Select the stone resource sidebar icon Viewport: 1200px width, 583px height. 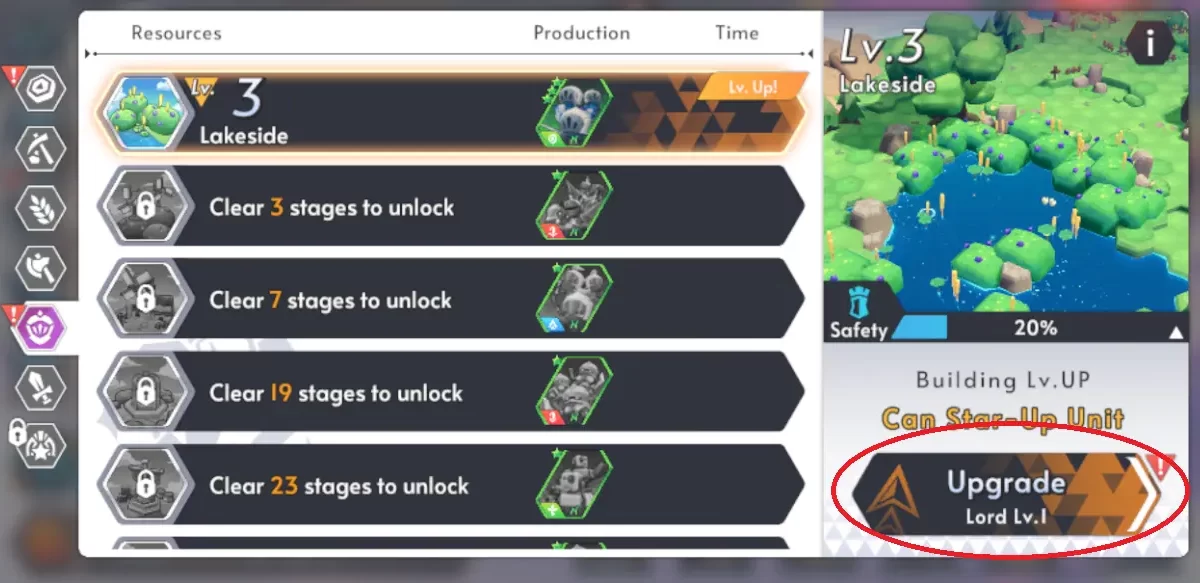point(41,90)
